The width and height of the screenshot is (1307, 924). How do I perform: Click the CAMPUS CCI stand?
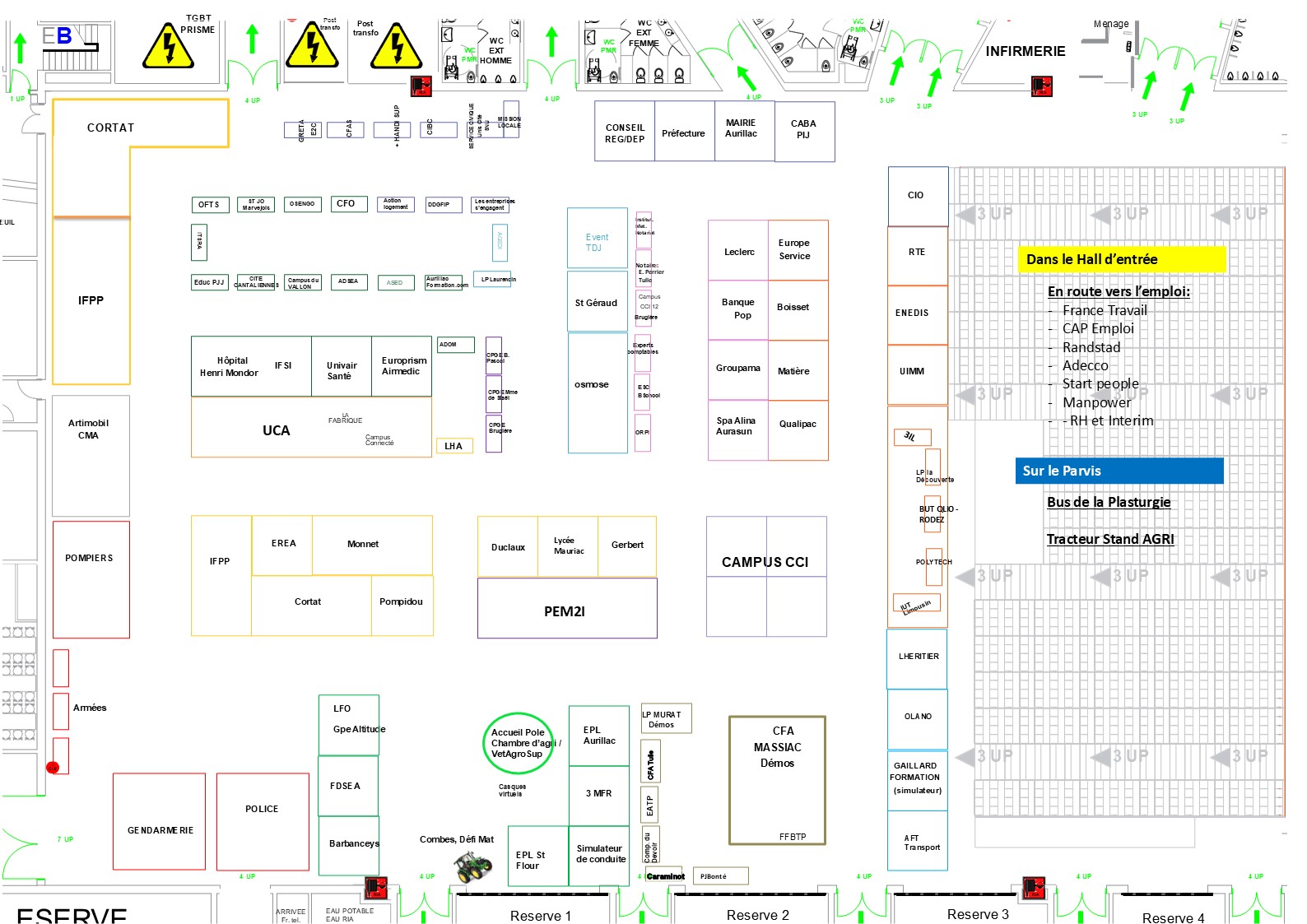tap(766, 576)
